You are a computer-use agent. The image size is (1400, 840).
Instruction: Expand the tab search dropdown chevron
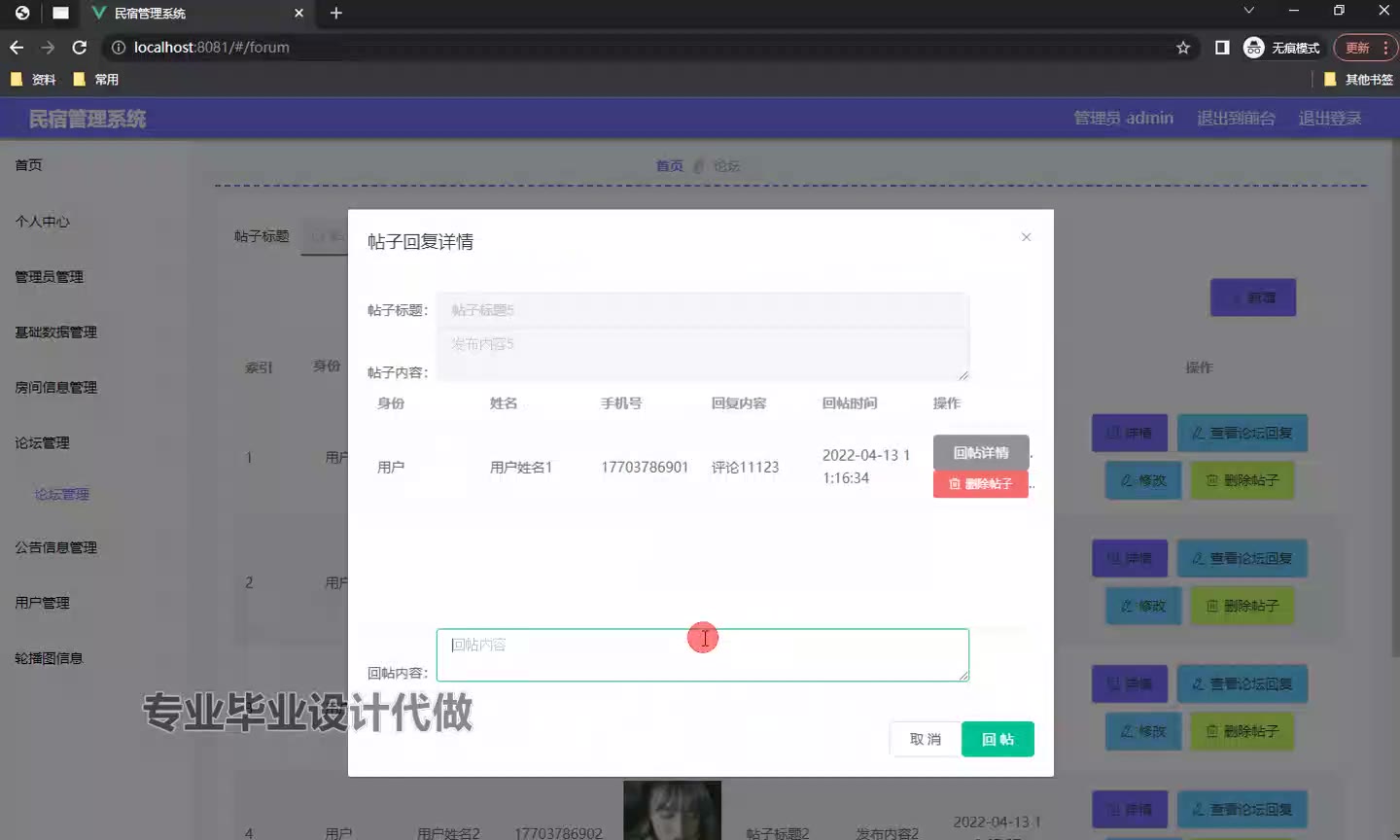tap(1249, 11)
